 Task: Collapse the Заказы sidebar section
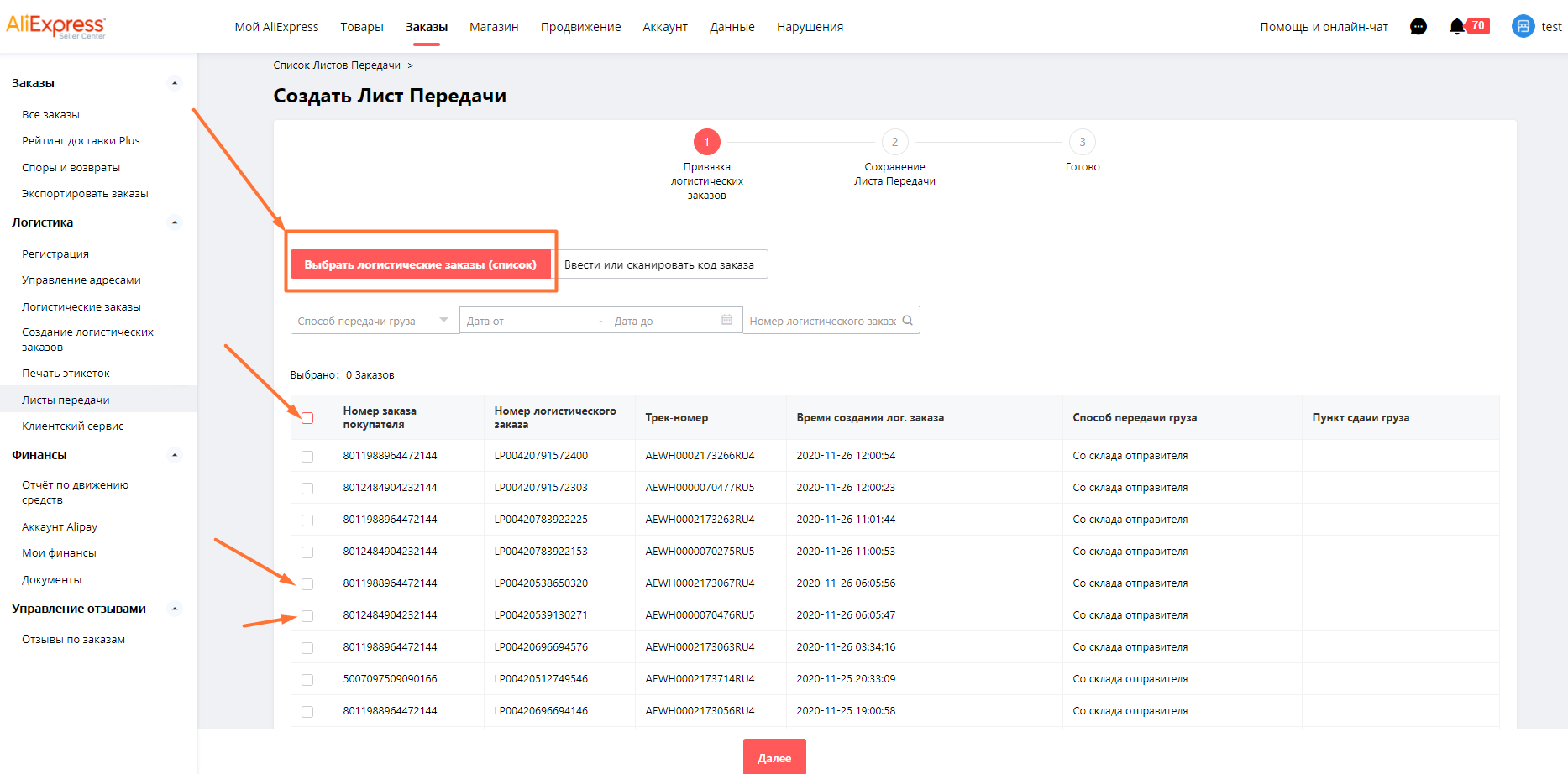pos(175,83)
